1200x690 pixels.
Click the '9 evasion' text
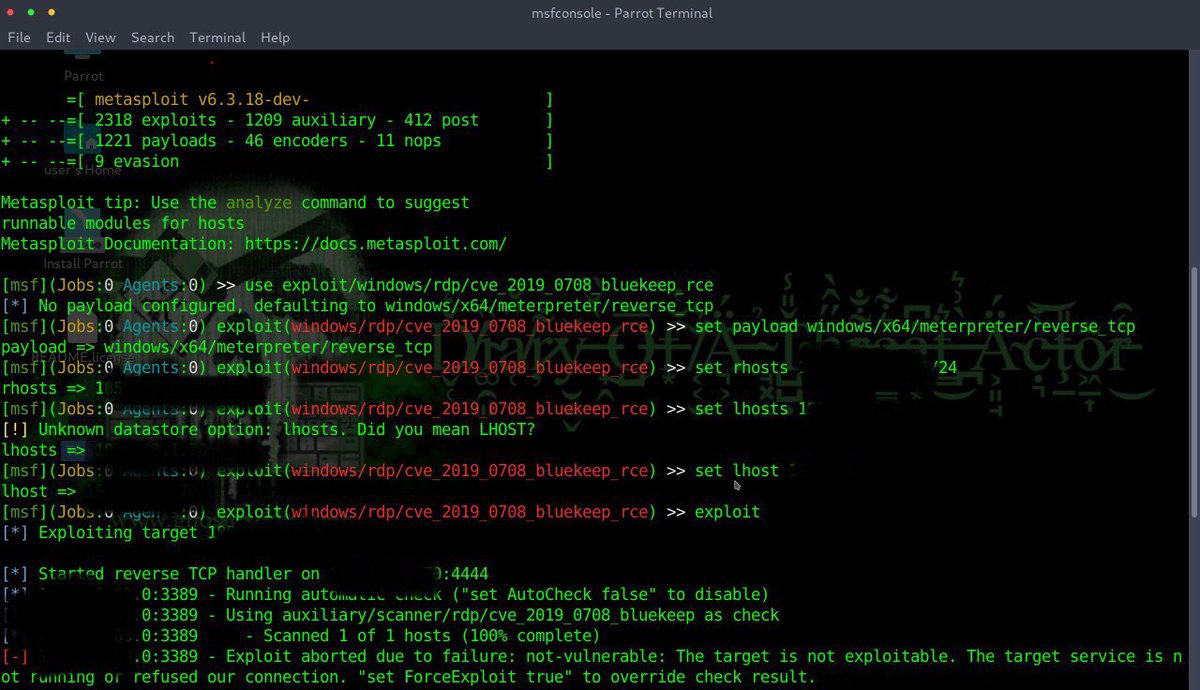coord(136,161)
